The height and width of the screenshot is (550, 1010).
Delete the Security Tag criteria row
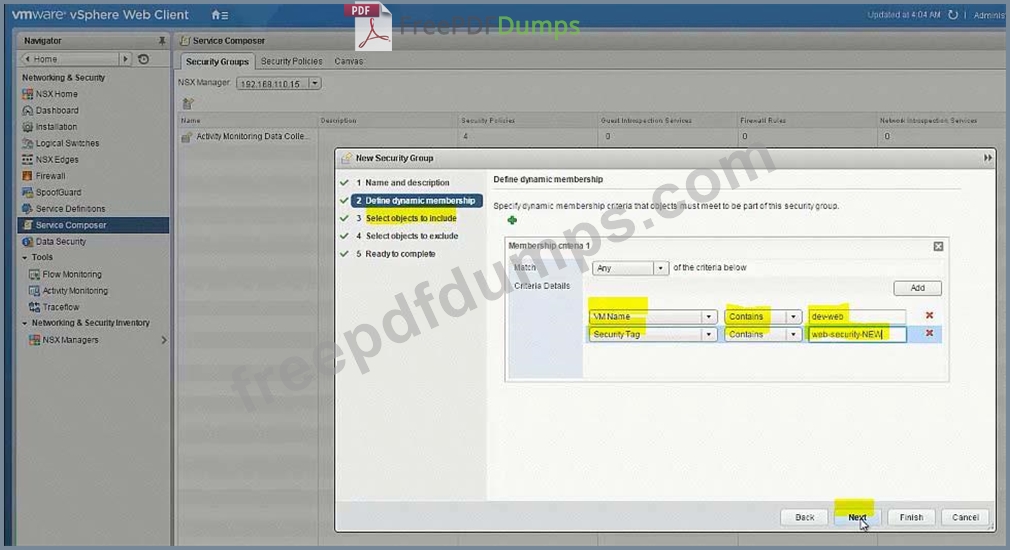pos(929,333)
